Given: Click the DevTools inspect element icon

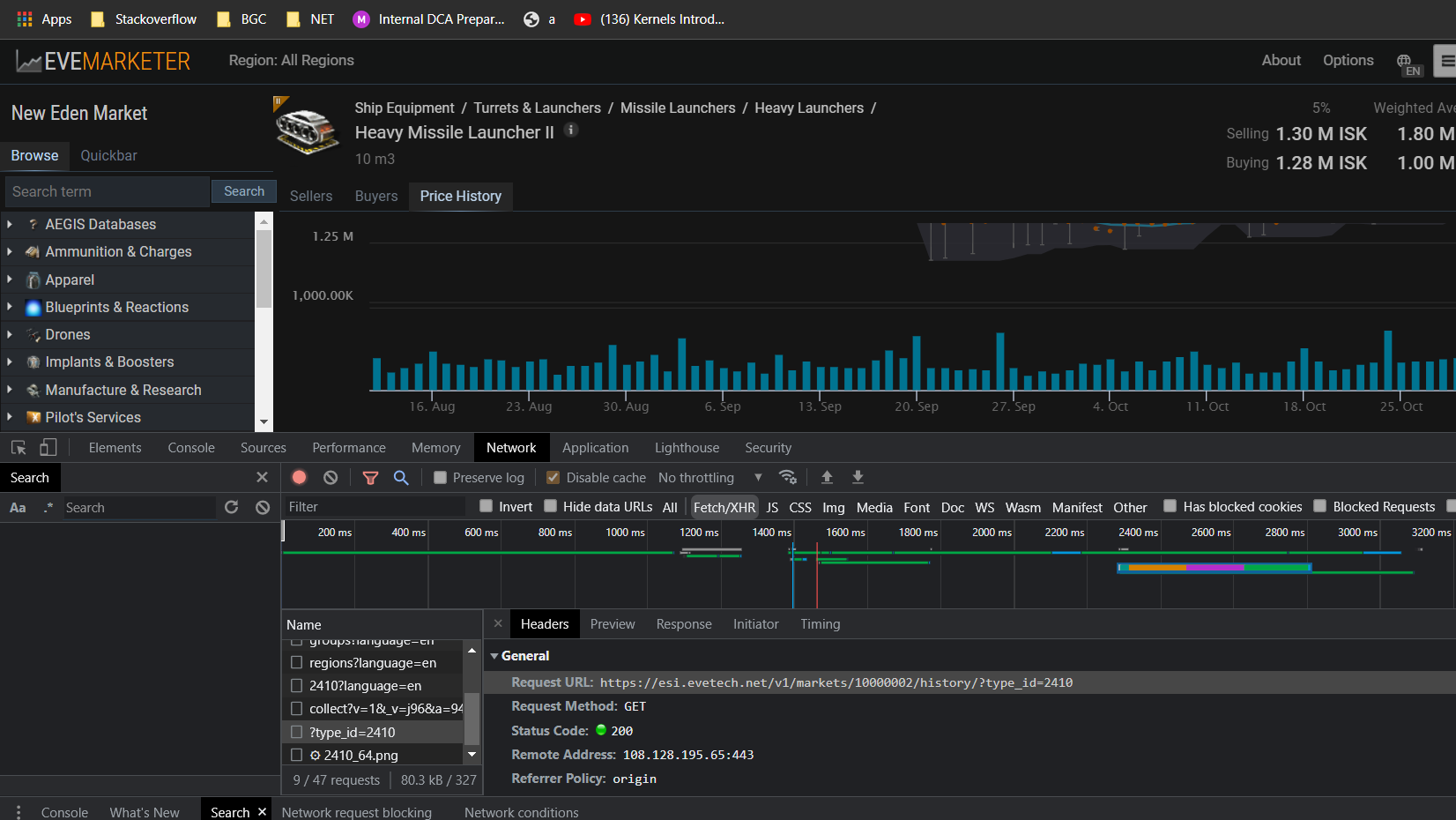Looking at the screenshot, I should (19, 448).
